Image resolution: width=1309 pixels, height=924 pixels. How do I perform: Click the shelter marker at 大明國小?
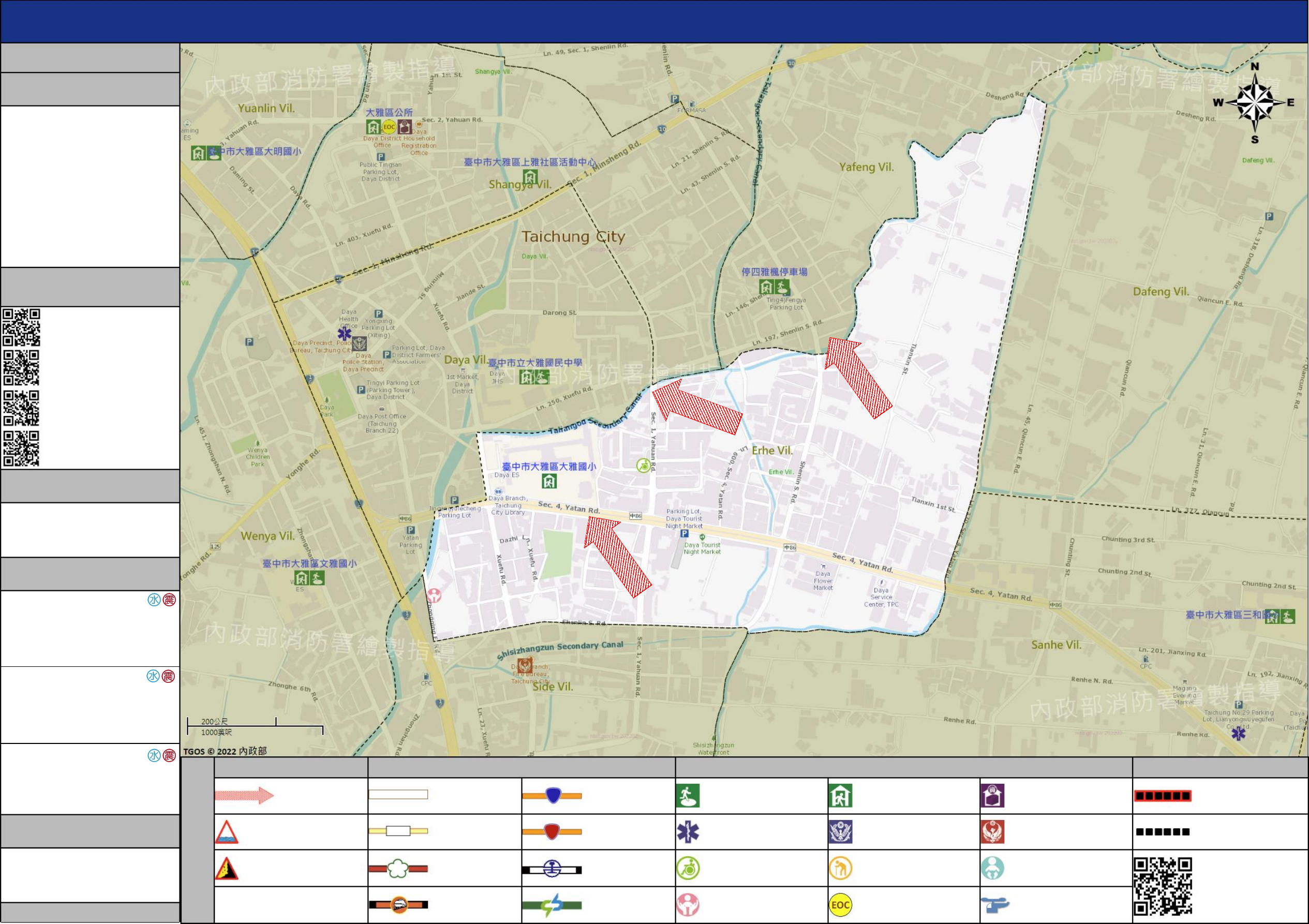pos(198,153)
